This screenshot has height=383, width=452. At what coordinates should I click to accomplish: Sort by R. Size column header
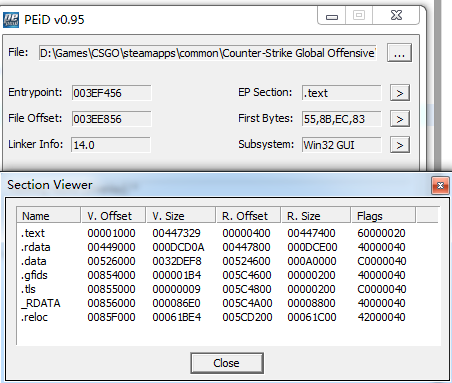(316, 216)
